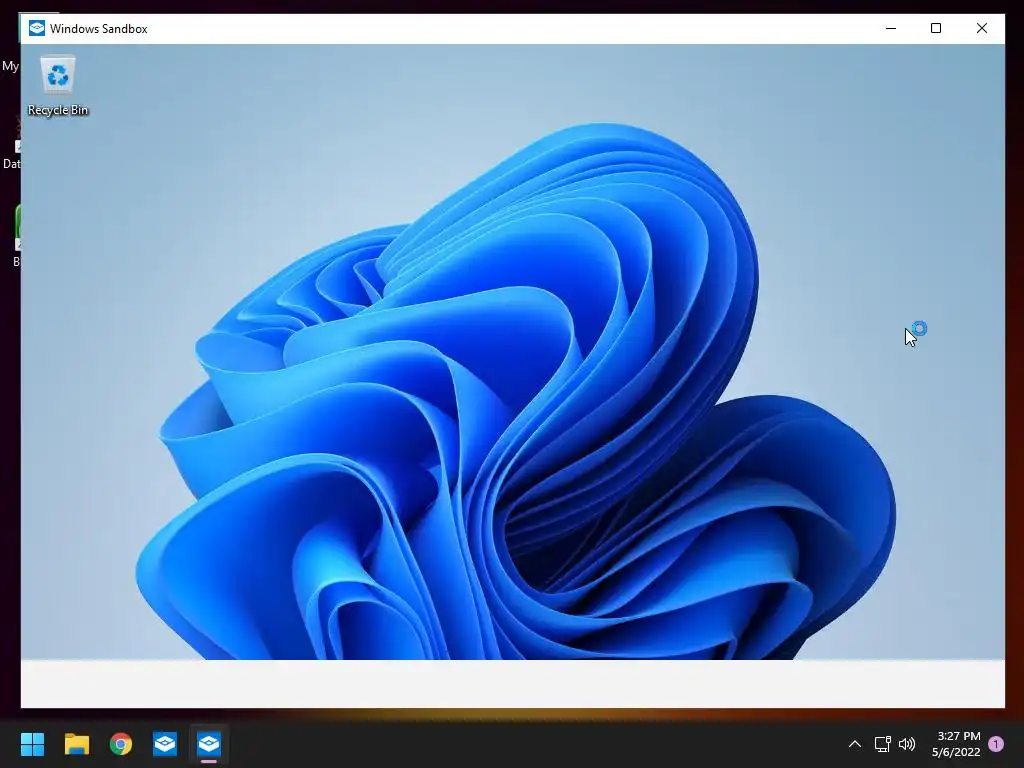
Task: Minimize the Windows Sandbox window
Action: [891, 28]
